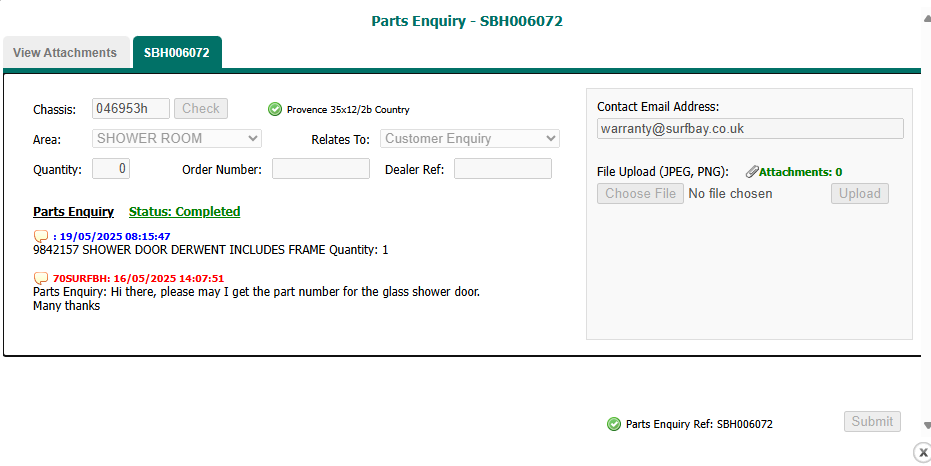Viewport: 931px width, 466px height.
Task: Click the speech bubble icon beside 70SURFBH message
Action: pos(41,278)
